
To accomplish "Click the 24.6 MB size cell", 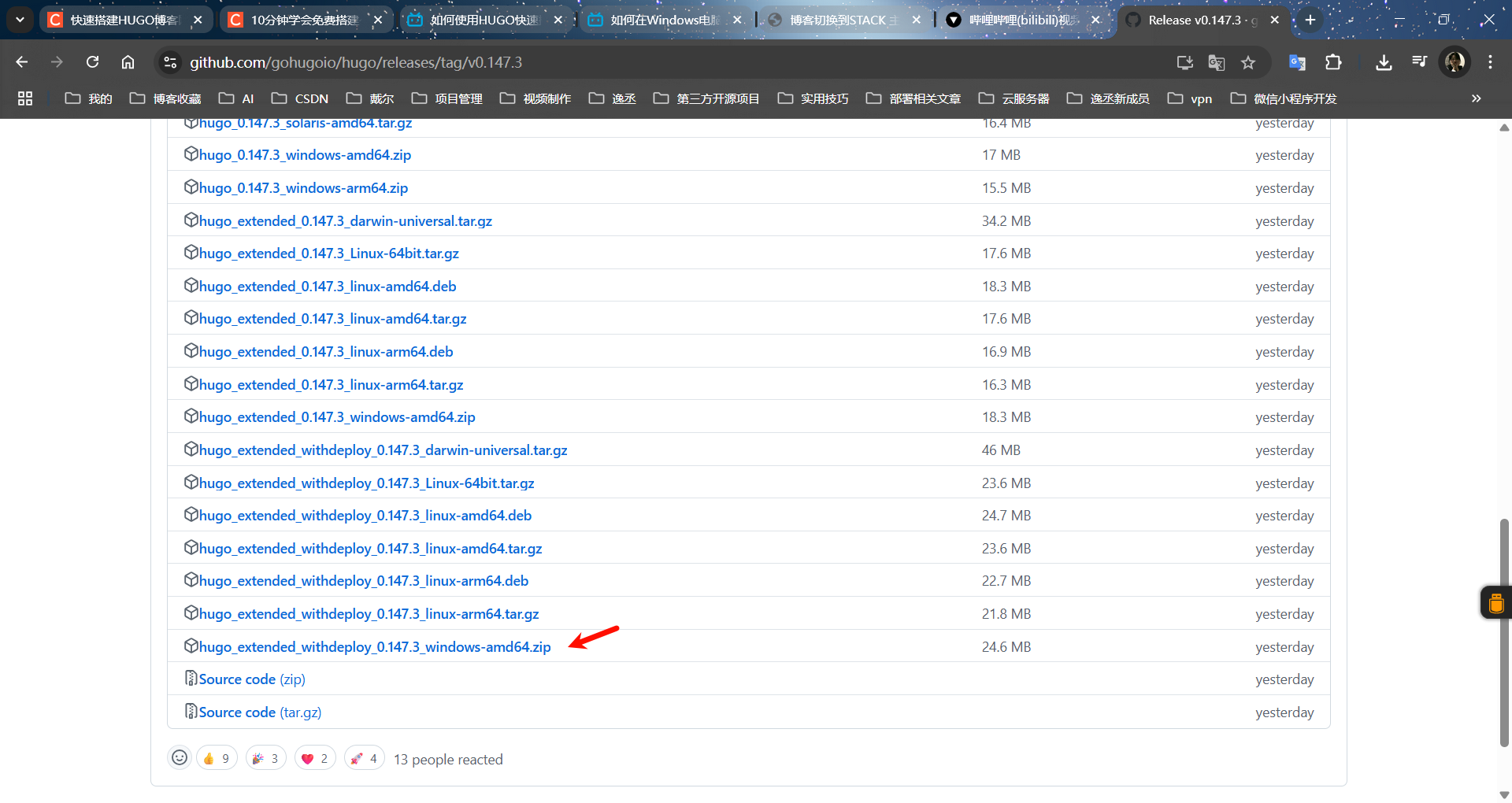I will pos(1006,646).
